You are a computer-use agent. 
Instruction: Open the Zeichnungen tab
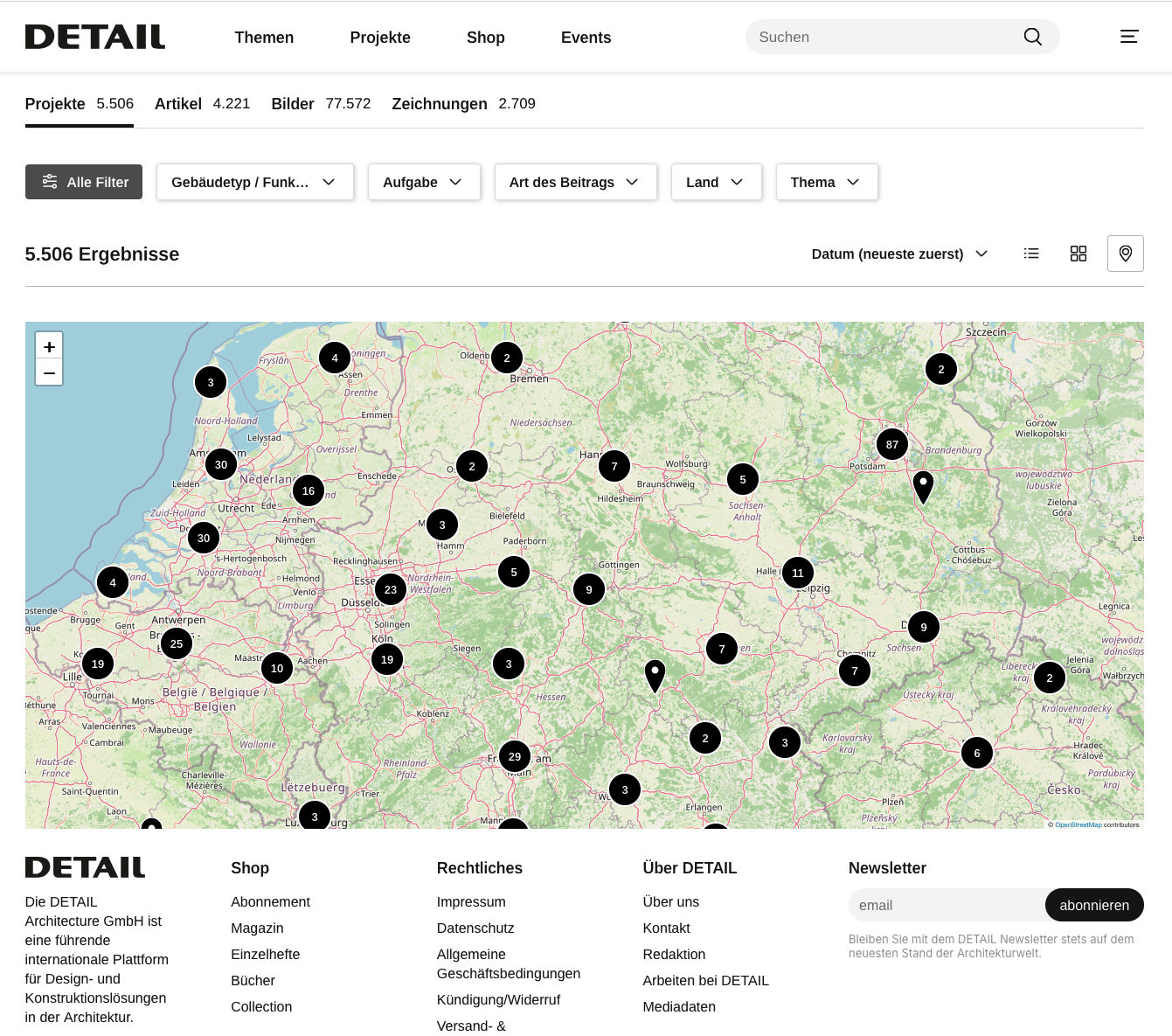[x=463, y=104]
